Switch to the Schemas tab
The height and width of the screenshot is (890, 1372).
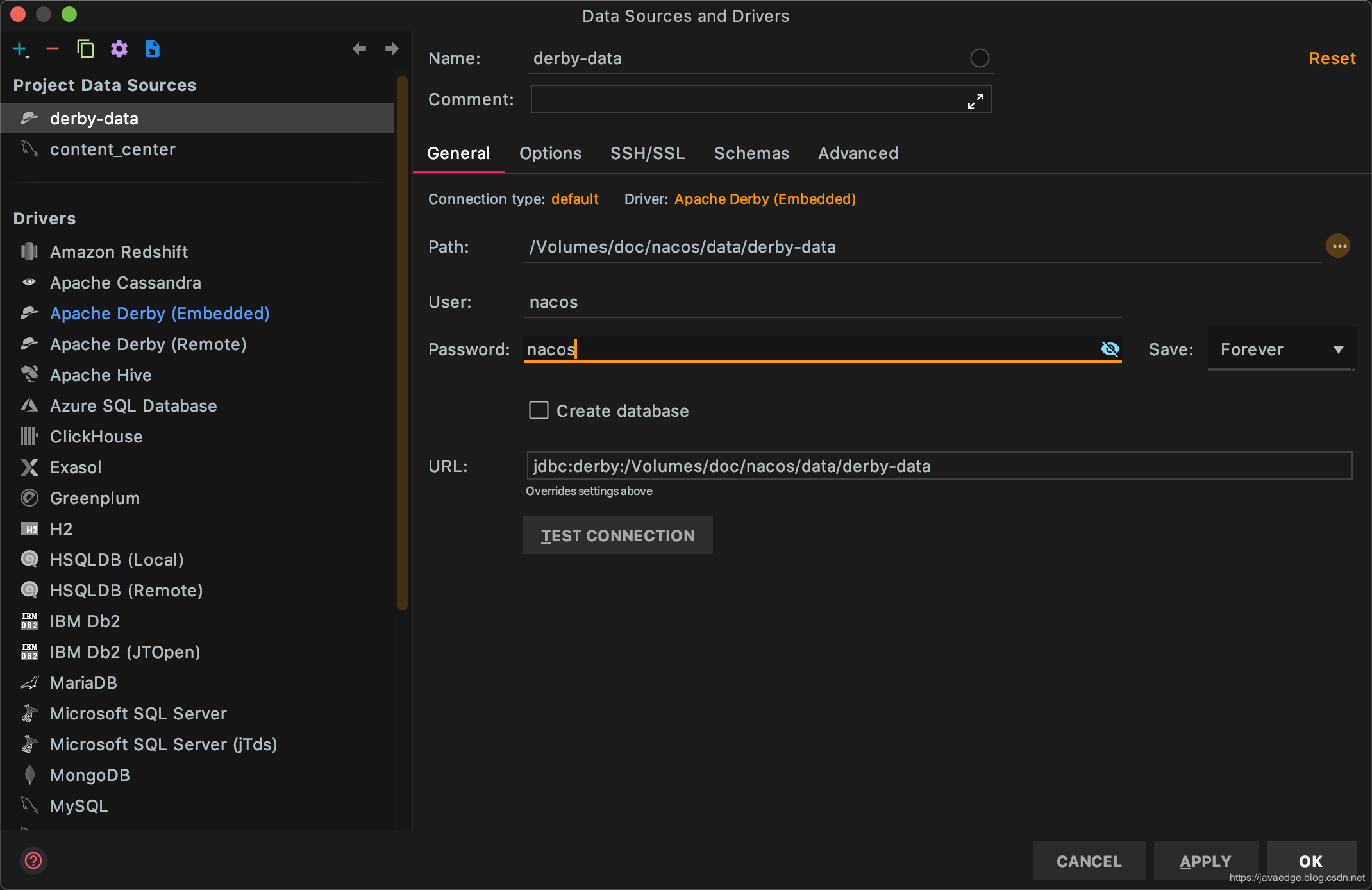[x=751, y=153]
